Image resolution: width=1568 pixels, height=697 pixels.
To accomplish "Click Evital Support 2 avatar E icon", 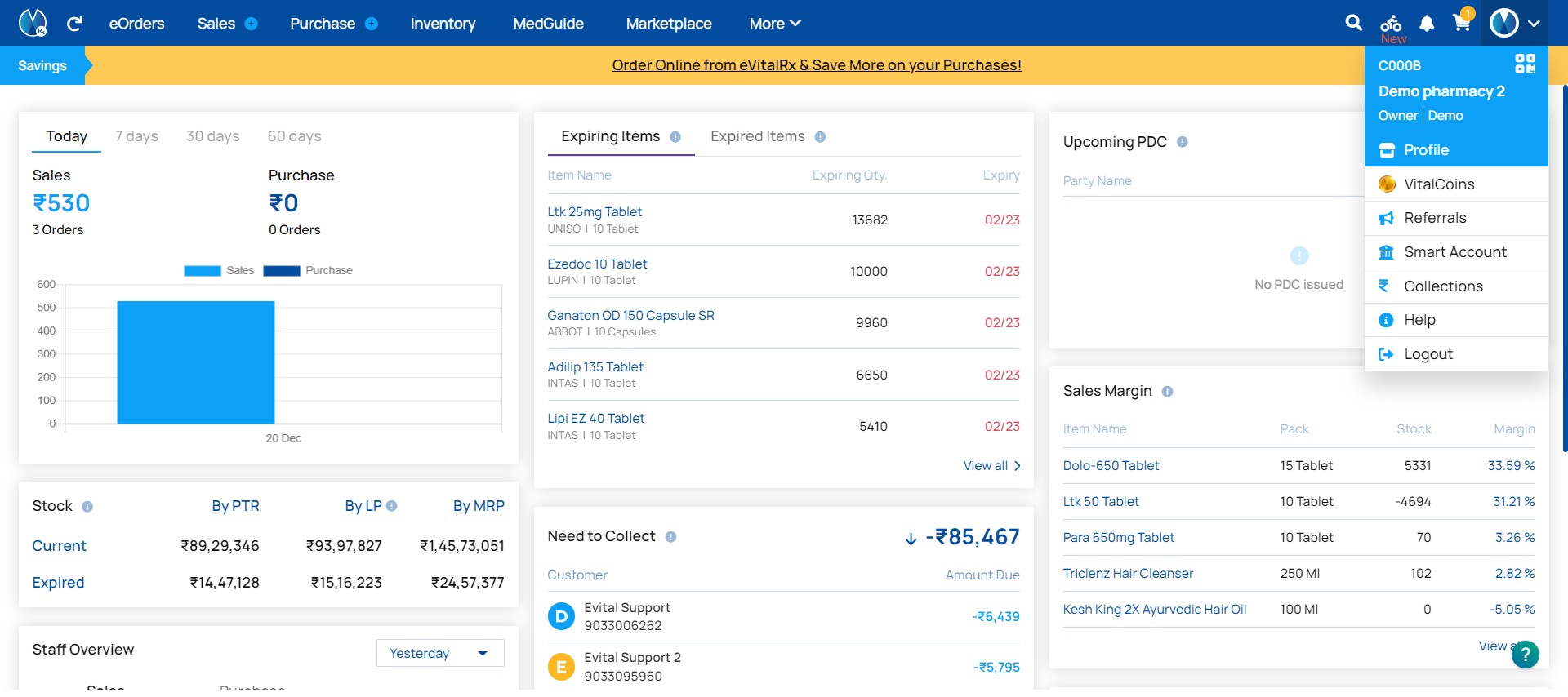I will [x=561, y=667].
